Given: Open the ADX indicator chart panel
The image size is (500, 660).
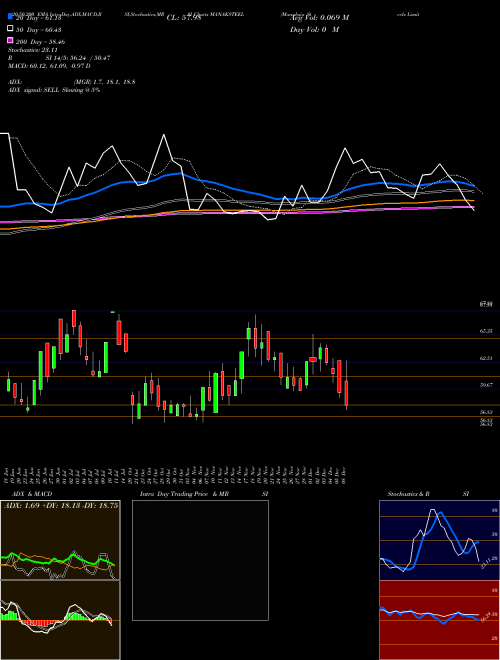Looking at the screenshot, I should coord(60,540).
